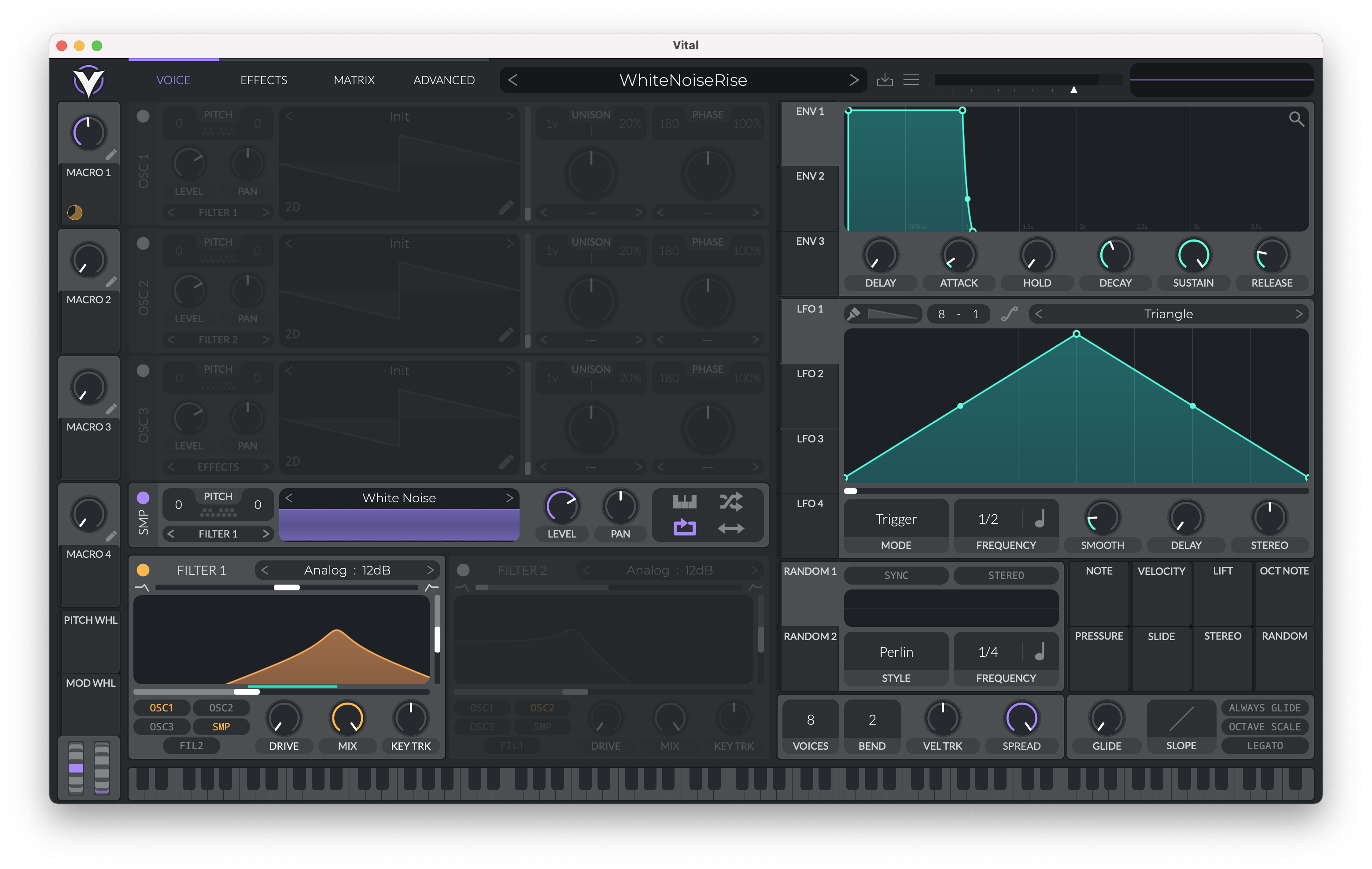The height and width of the screenshot is (869, 1372).
Task: Disable the SMP sampler power button
Action: pos(143,497)
